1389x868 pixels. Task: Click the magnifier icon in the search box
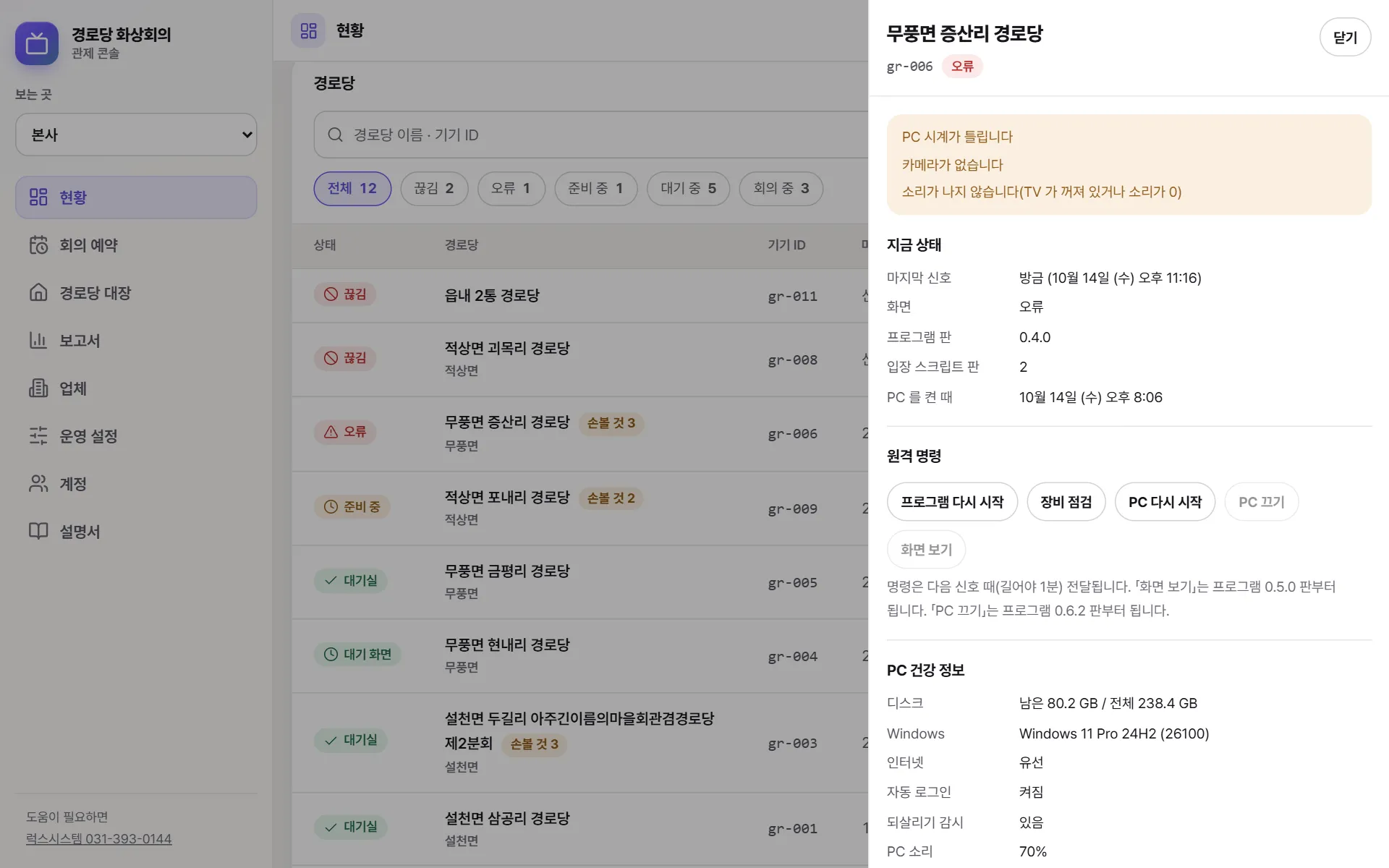coord(335,135)
